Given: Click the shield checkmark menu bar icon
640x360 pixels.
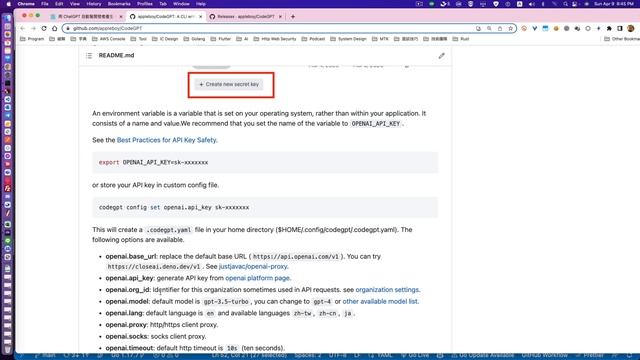Looking at the screenshot, I should point(496,4).
